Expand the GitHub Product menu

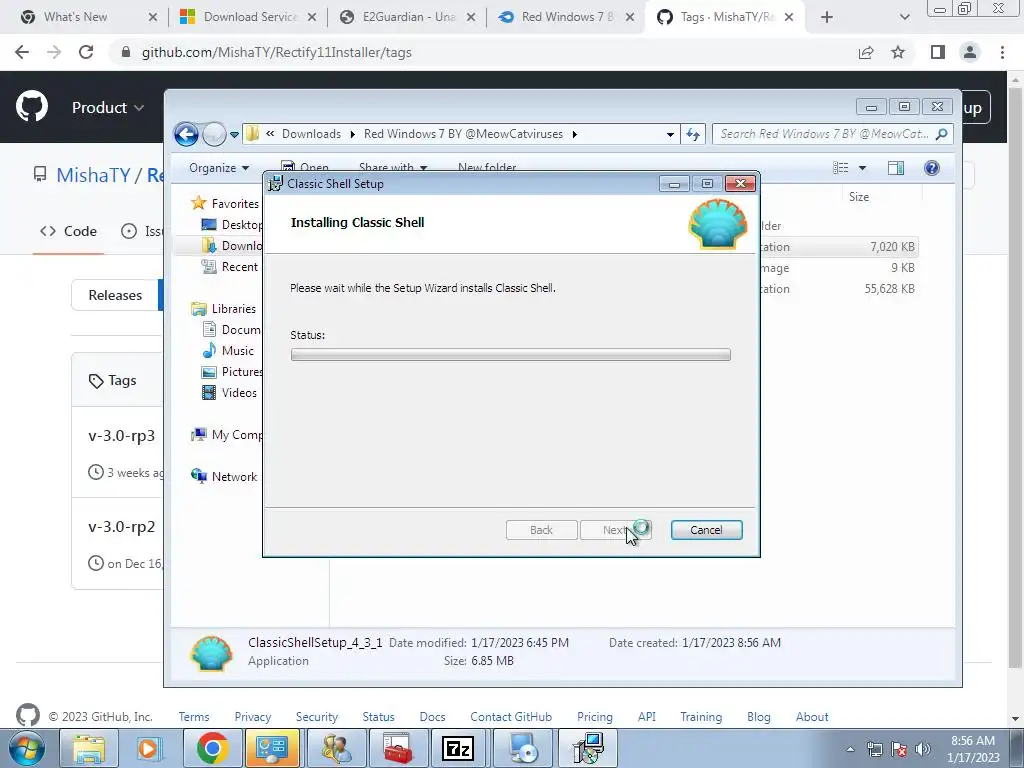tap(108, 107)
